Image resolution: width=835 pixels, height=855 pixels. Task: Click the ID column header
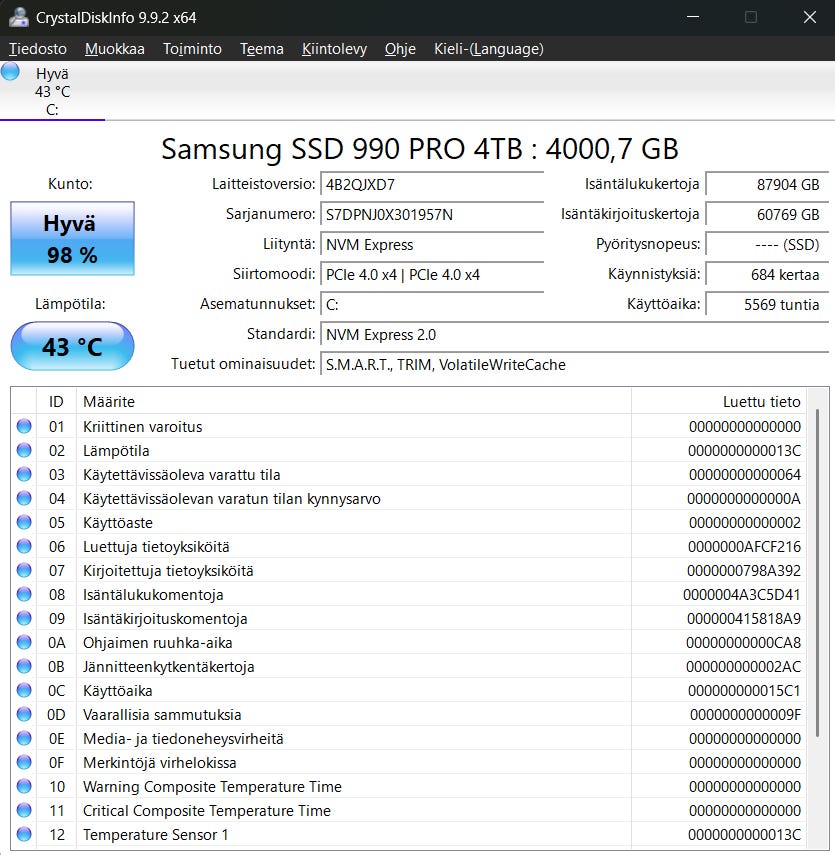(x=56, y=401)
